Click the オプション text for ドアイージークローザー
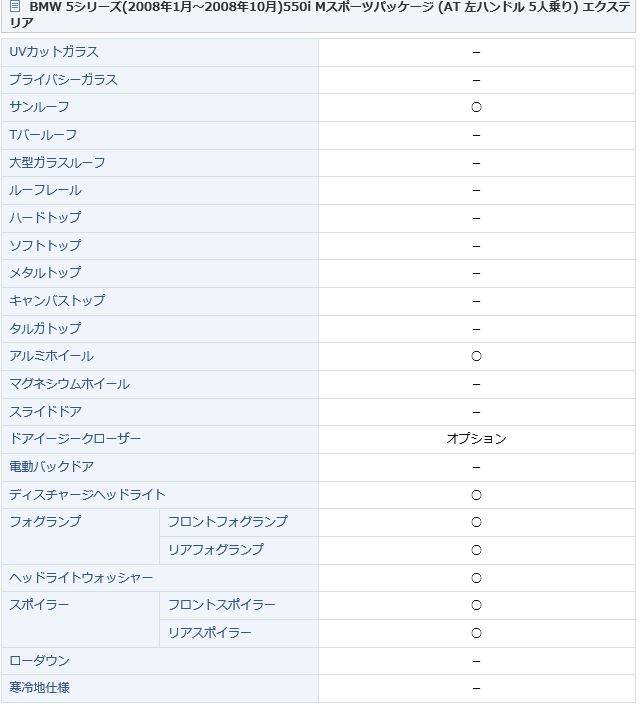 (476, 439)
